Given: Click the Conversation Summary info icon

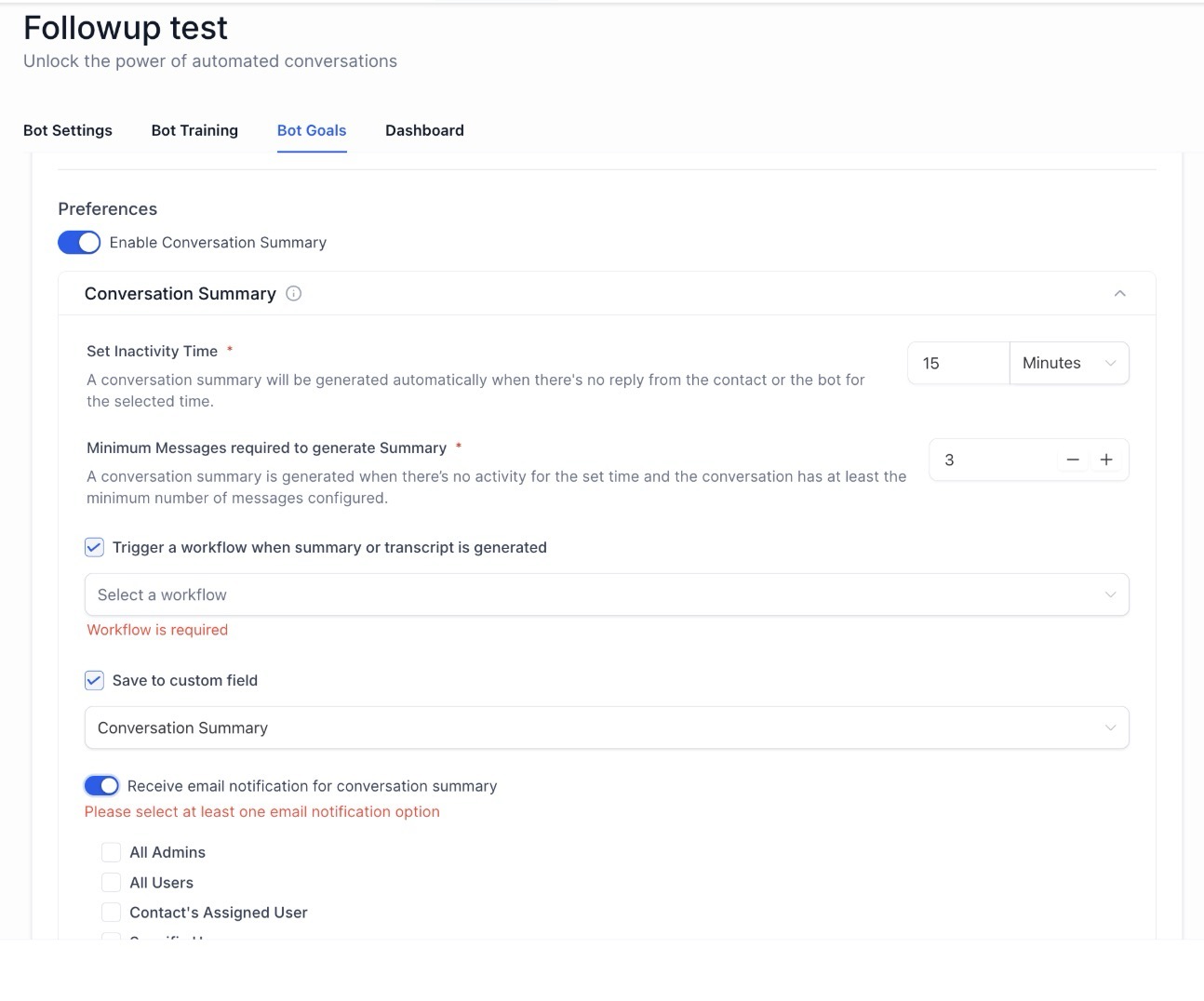Looking at the screenshot, I should tap(293, 294).
